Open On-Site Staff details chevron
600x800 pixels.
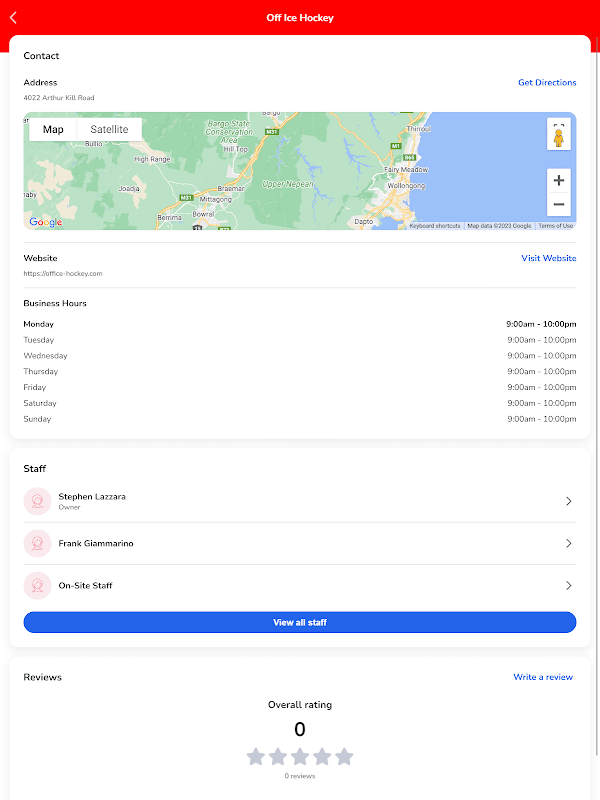568,585
